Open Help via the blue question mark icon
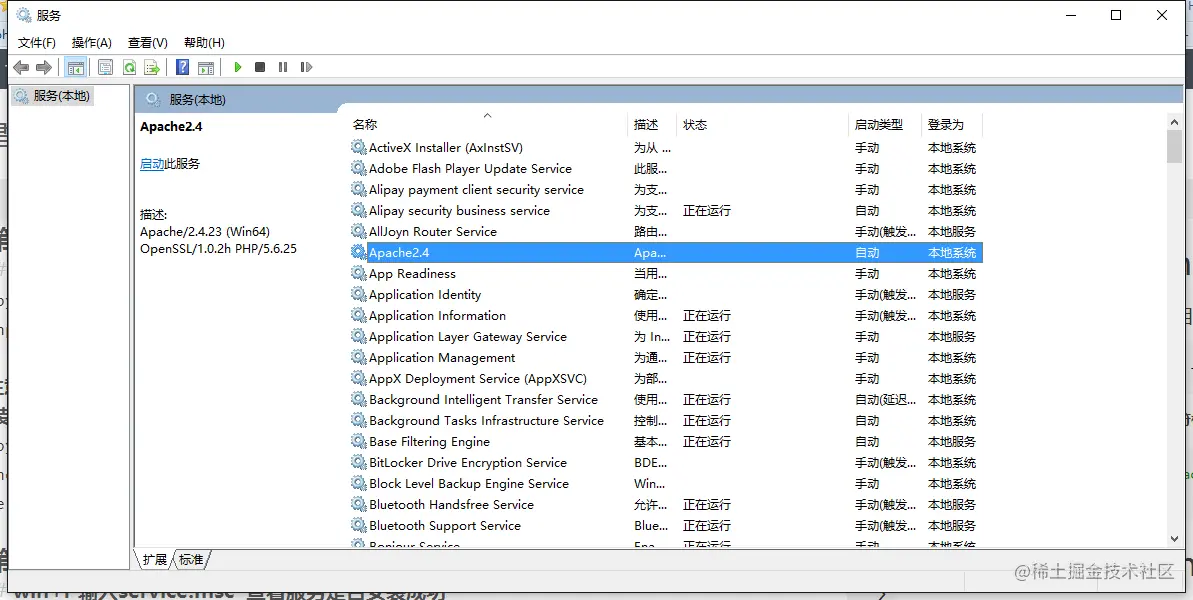Screen dimensions: 1193x600 pos(182,68)
